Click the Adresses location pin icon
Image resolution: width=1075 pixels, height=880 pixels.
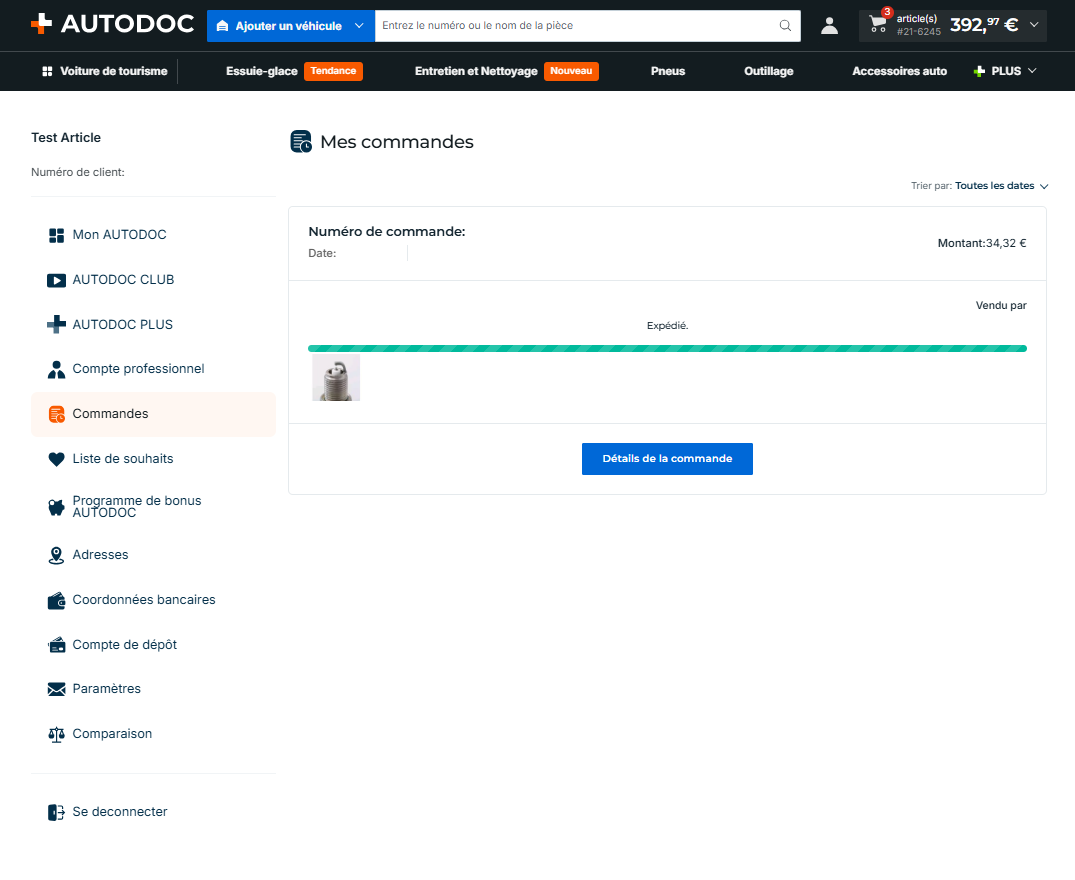pyautogui.click(x=56, y=555)
